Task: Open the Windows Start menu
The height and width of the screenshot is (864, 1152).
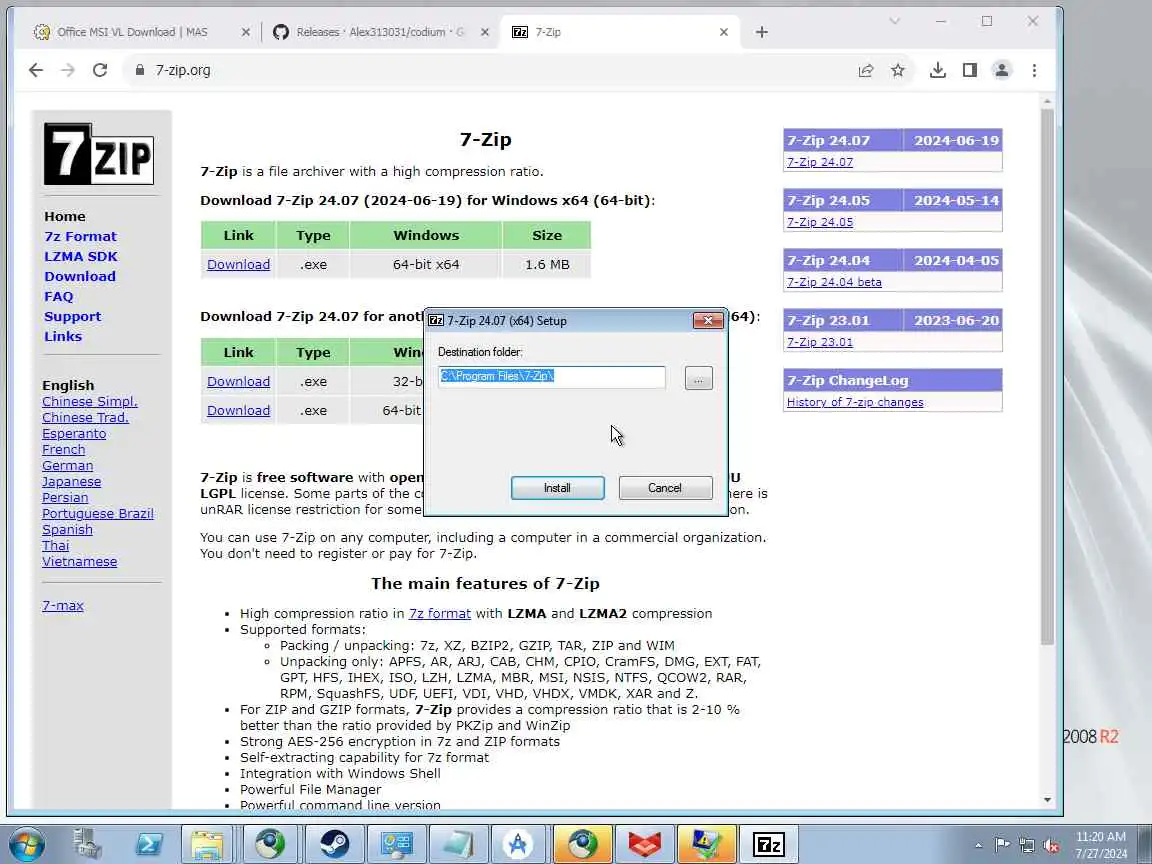Action: [27, 844]
